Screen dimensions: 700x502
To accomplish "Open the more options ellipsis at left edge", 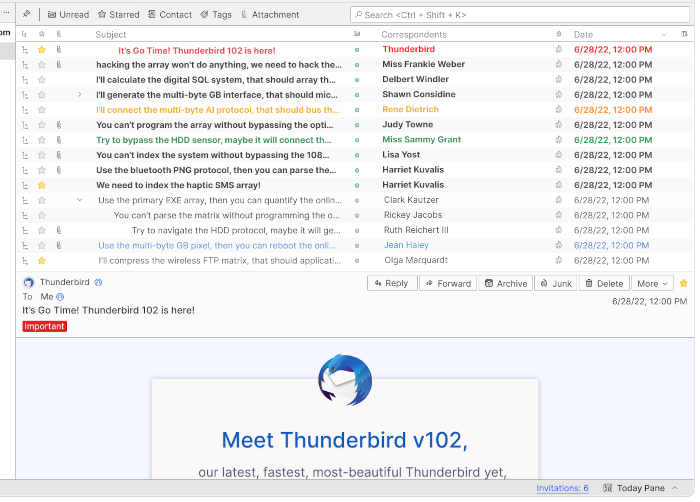I will [x=6, y=12].
